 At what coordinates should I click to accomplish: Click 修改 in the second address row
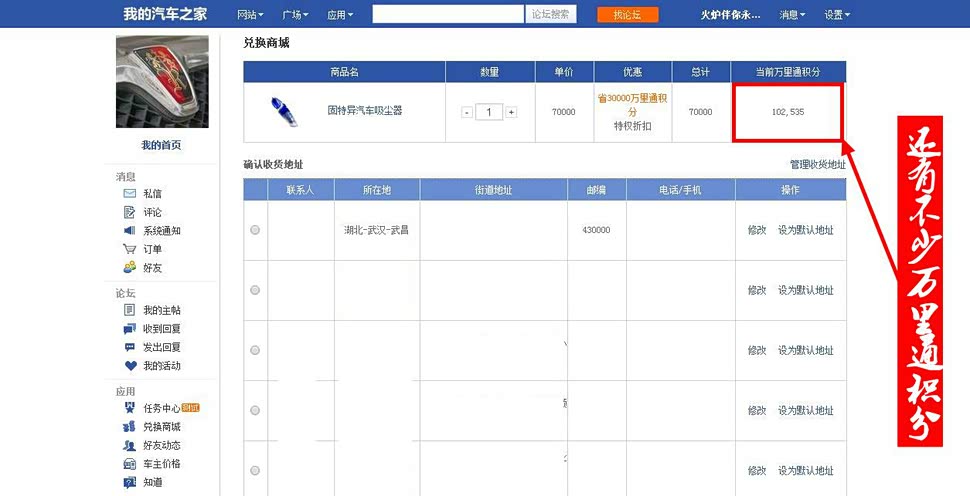[x=757, y=290]
